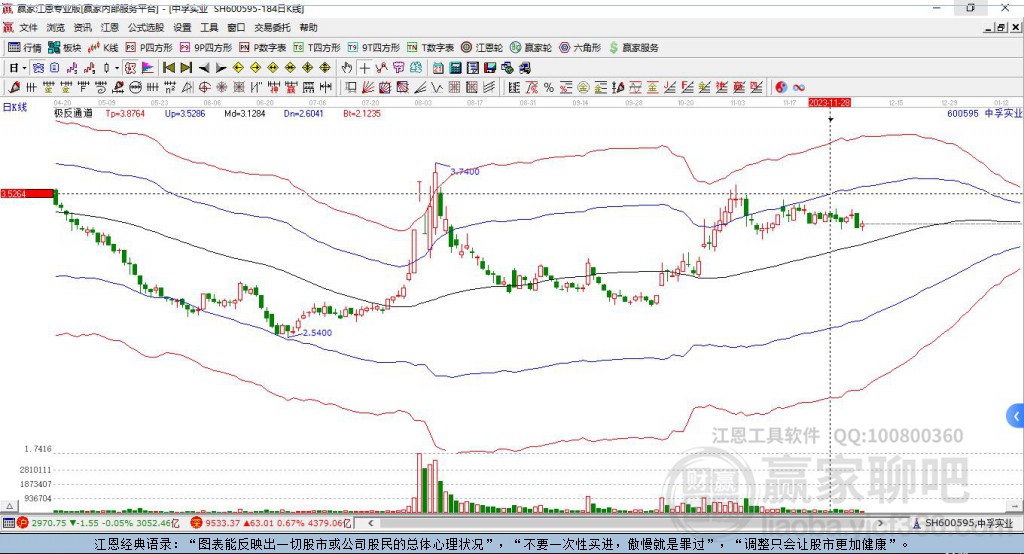This screenshot has height=554, width=1024.
Task: Toggle the red 权 price-adjust icon
Action: [131, 68]
